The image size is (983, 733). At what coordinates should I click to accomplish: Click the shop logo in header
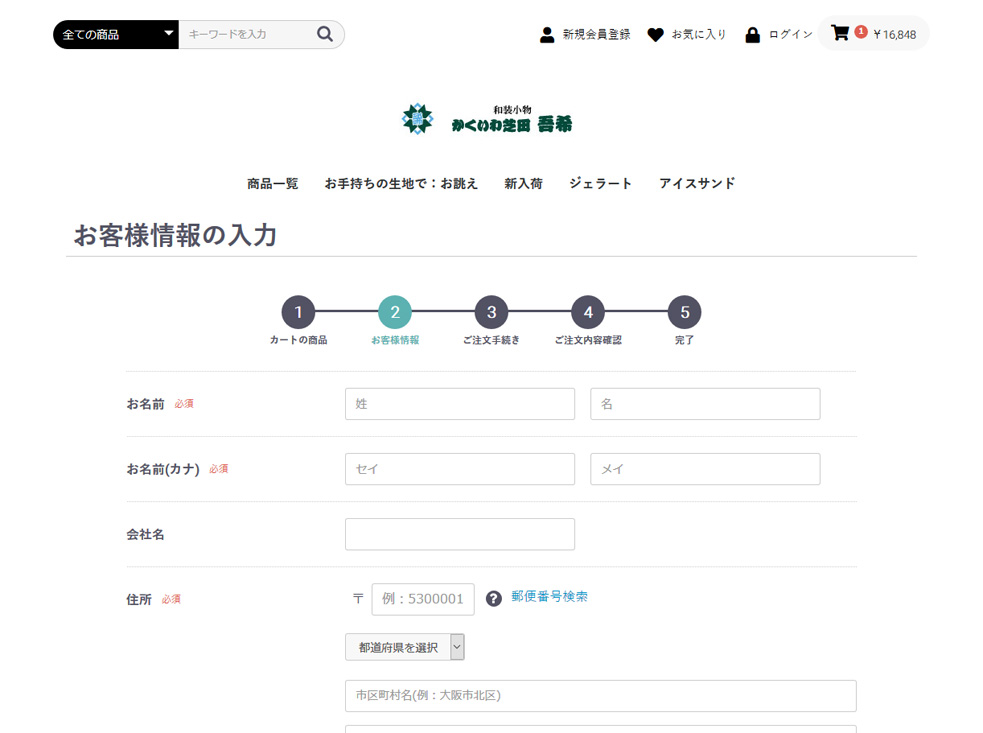(487, 119)
